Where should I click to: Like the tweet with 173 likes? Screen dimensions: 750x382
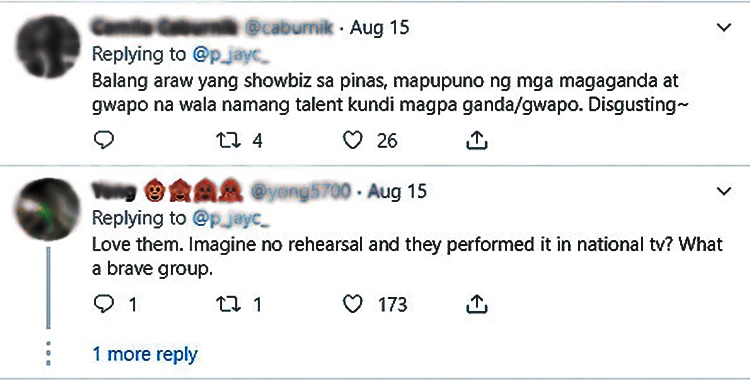point(353,304)
